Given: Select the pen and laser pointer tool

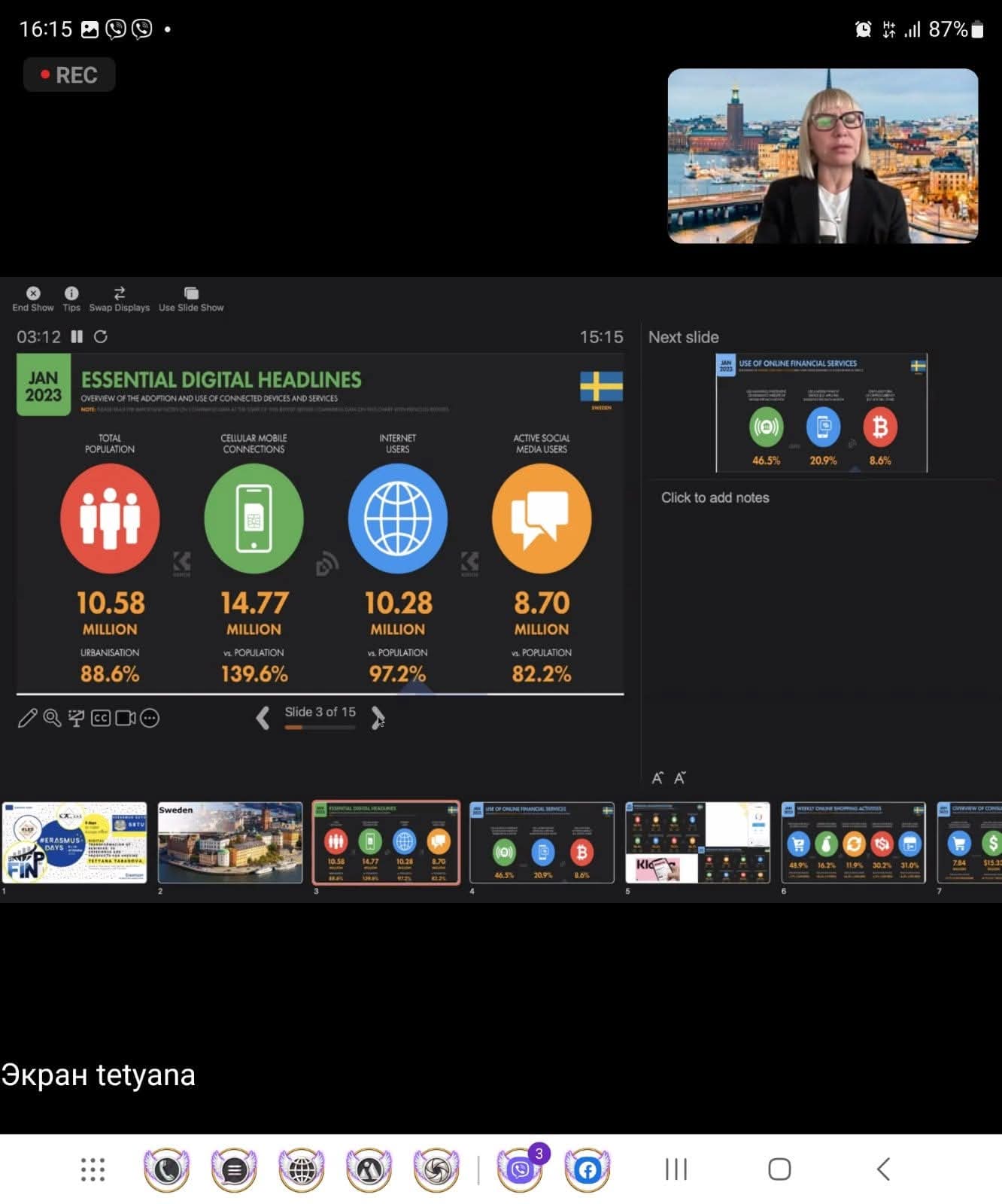Looking at the screenshot, I should [x=27, y=719].
